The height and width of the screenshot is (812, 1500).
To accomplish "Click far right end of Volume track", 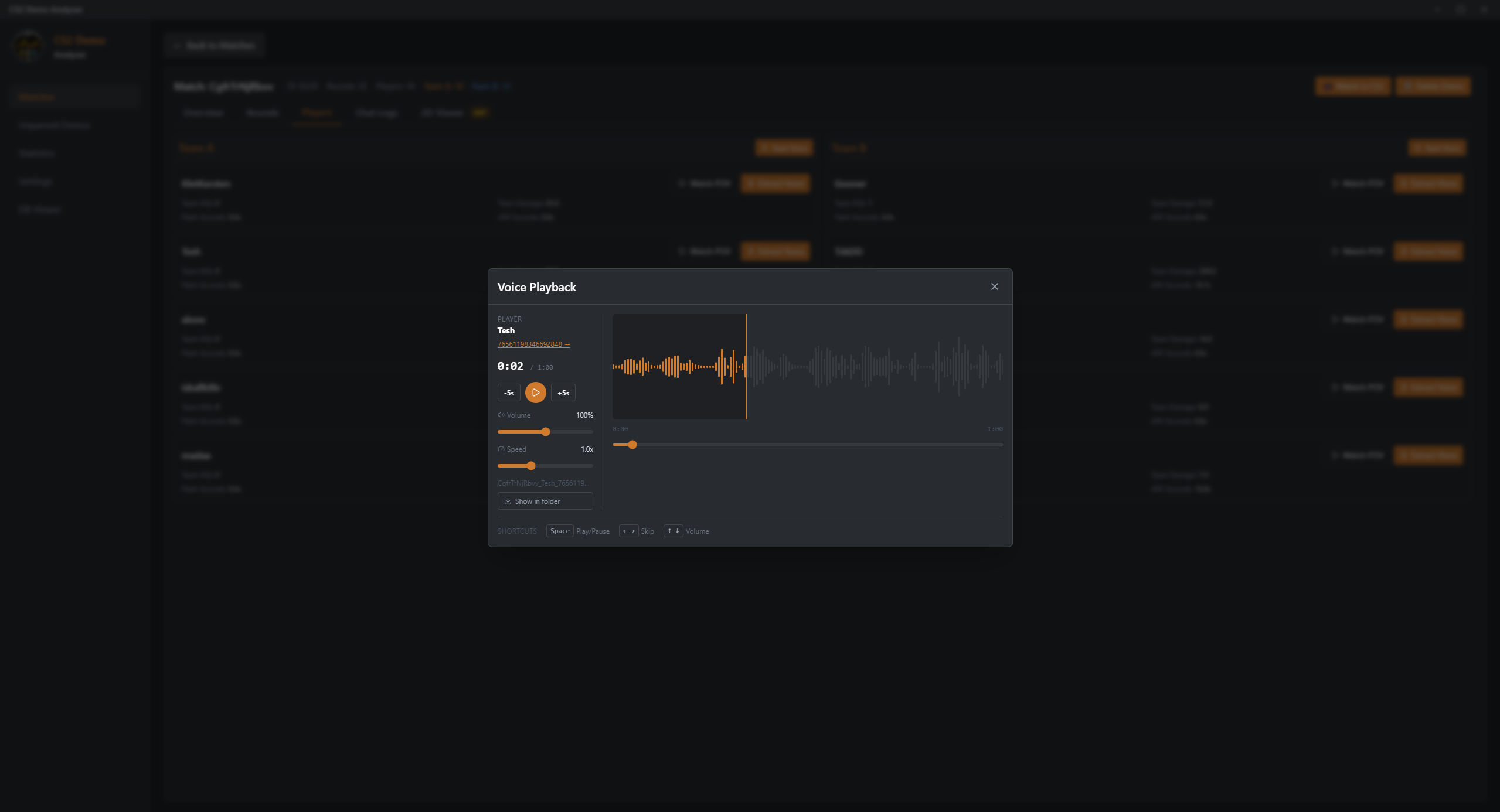I will pyautogui.click(x=591, y=432).
